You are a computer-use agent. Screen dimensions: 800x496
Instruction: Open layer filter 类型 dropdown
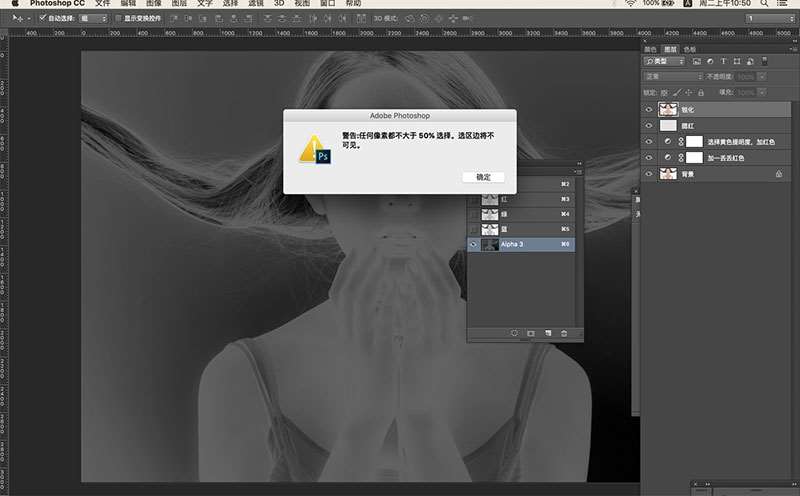(664, 61)
